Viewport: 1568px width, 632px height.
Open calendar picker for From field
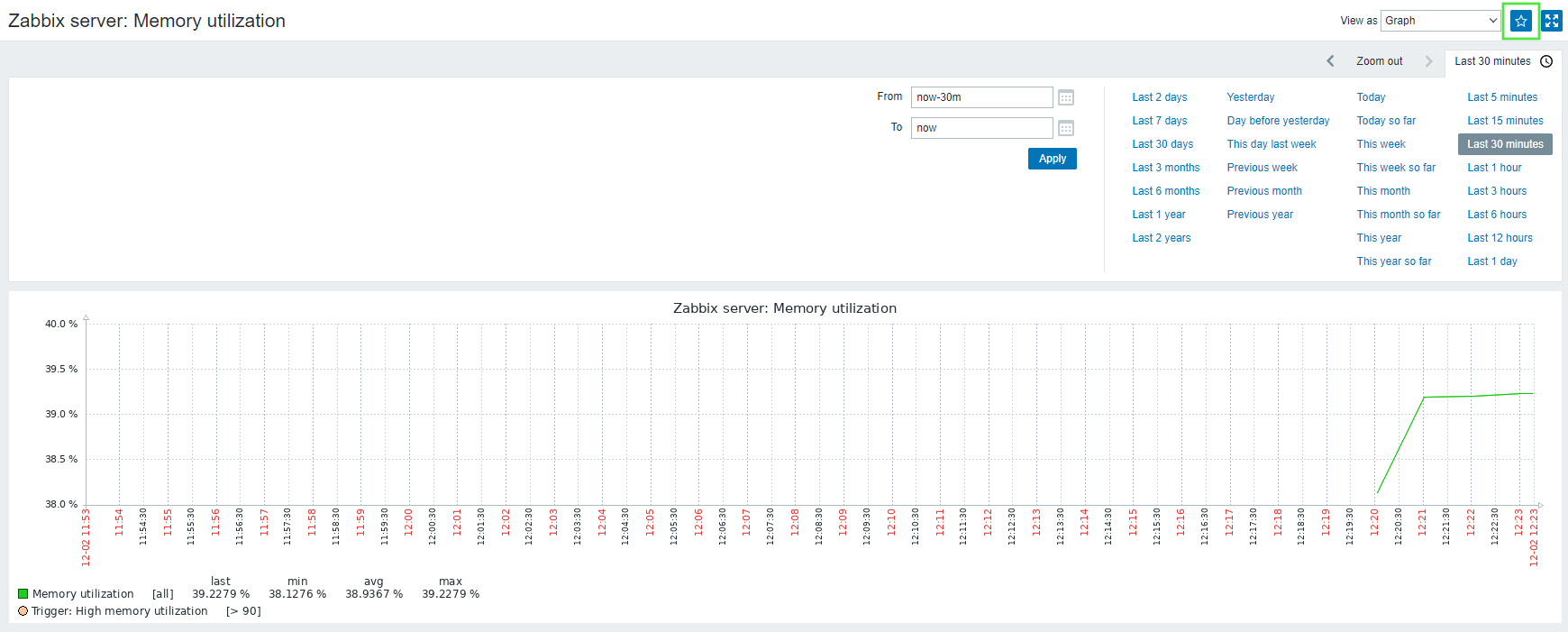[1066, 97]
